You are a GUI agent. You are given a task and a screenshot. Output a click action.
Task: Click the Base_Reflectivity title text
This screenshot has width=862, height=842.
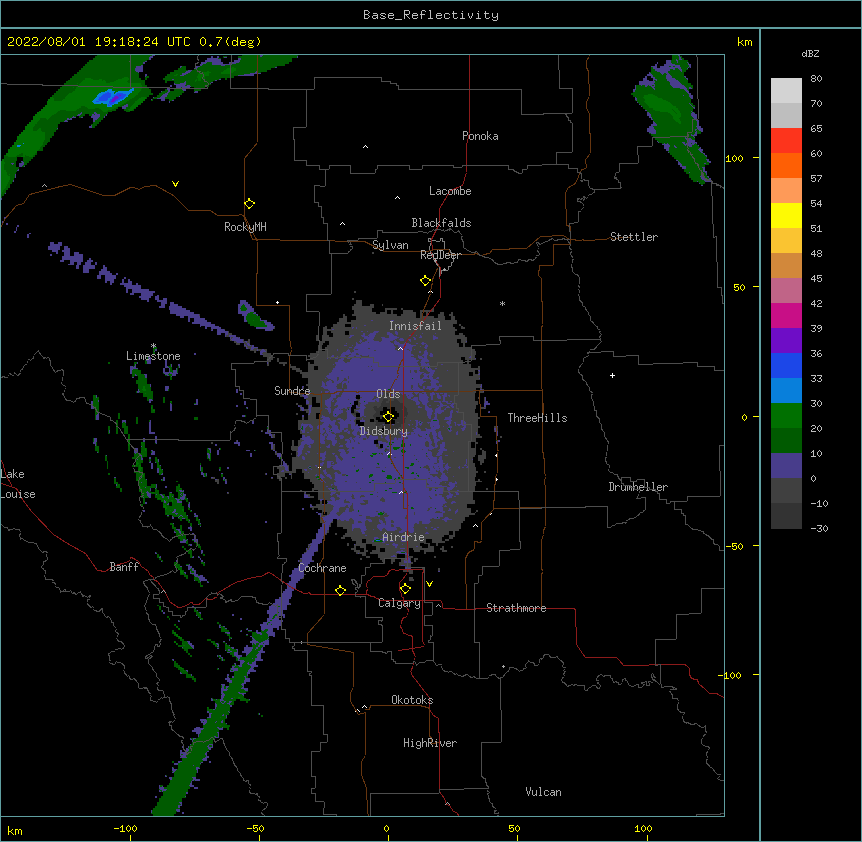click(431, 15)
